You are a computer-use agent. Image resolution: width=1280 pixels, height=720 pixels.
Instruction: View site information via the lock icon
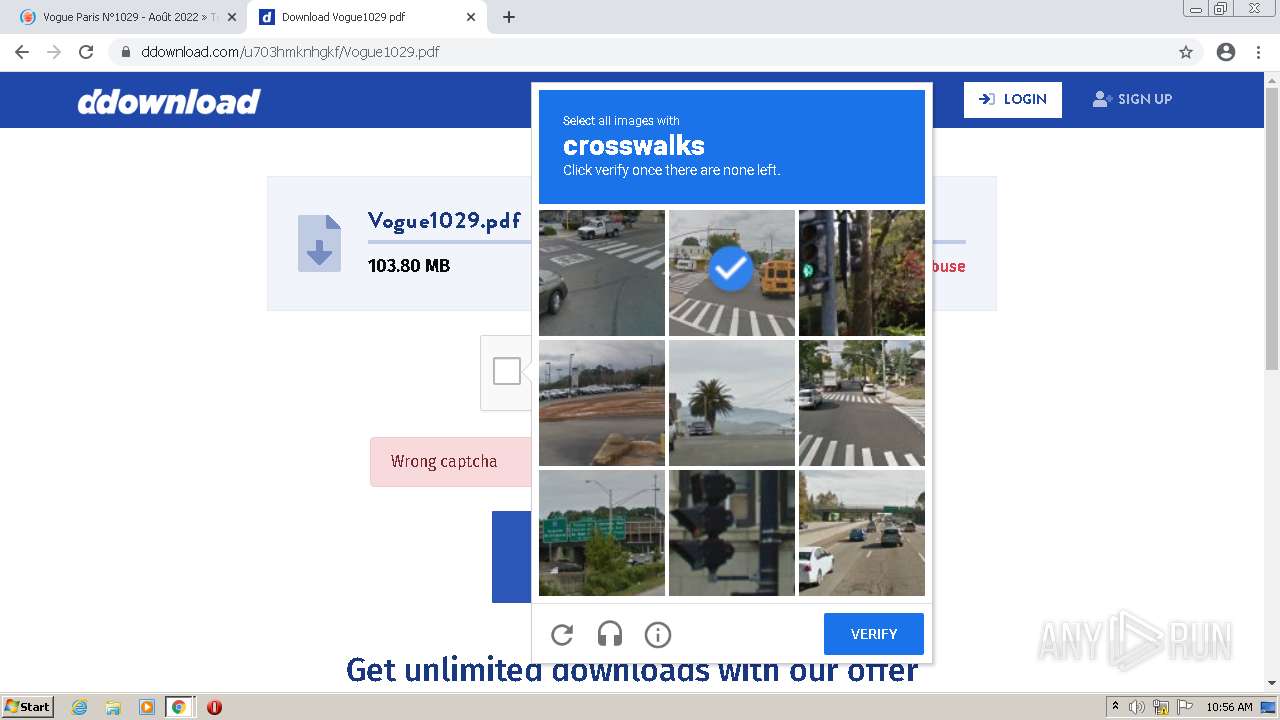[x=126, y=52]
